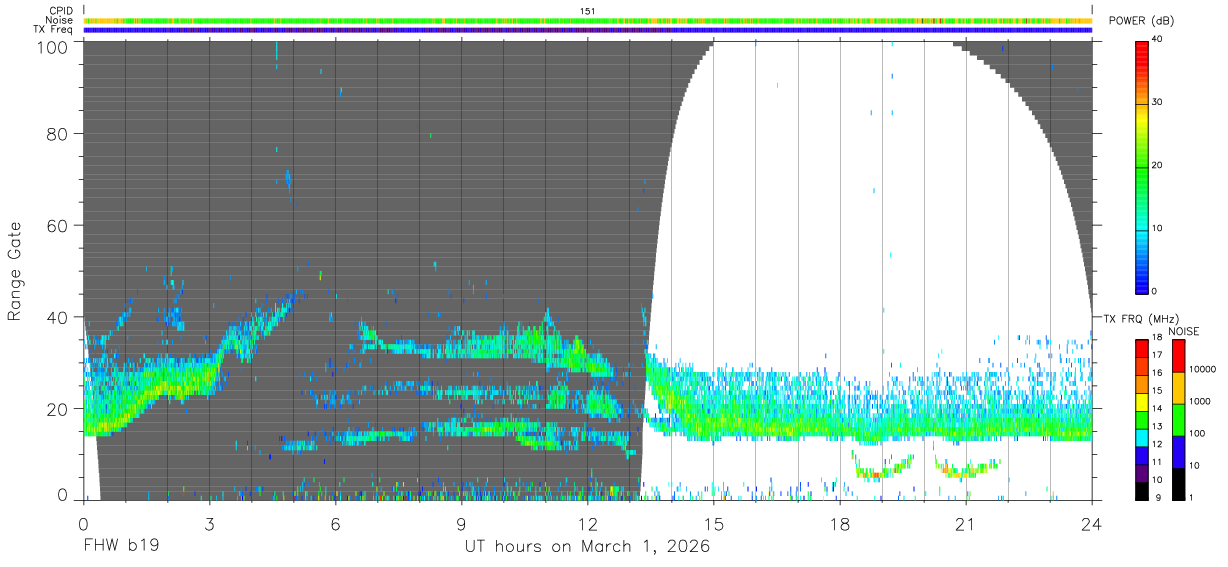Click the CPID label above the plot
The image size is (1228, 567).
[60, 11]
